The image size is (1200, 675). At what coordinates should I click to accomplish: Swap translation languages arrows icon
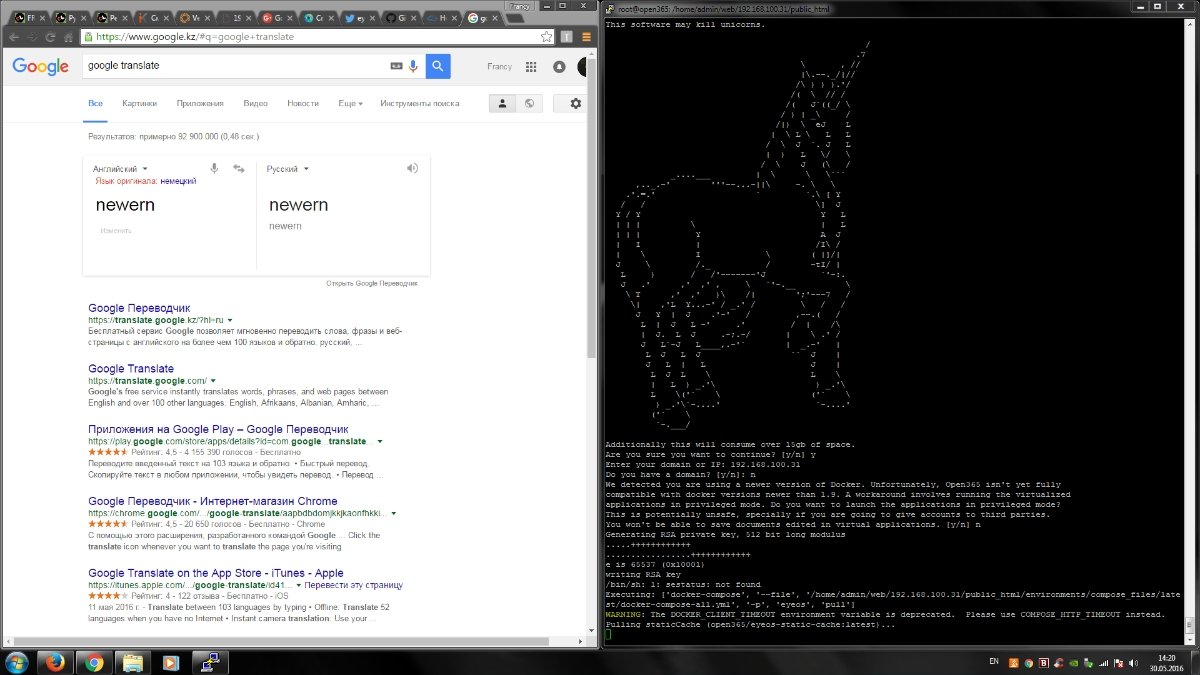[x=239, y=169]
